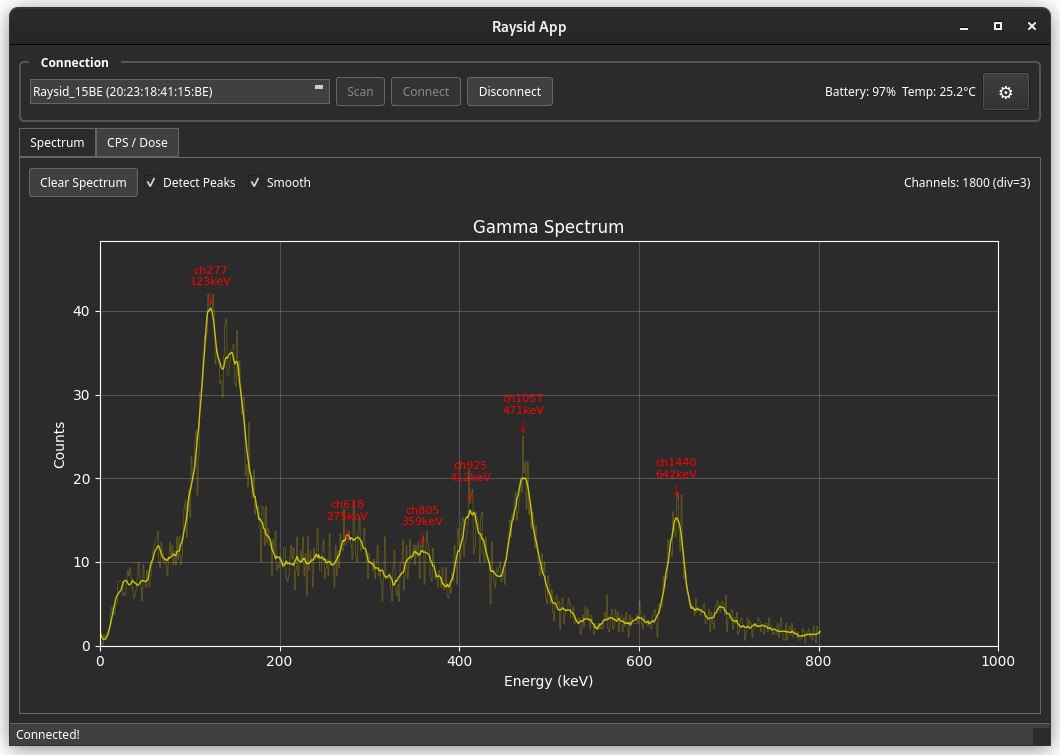The image size is (1060, 755).
Task: Click the ch277 123keV peak marker
Action: 210,276
